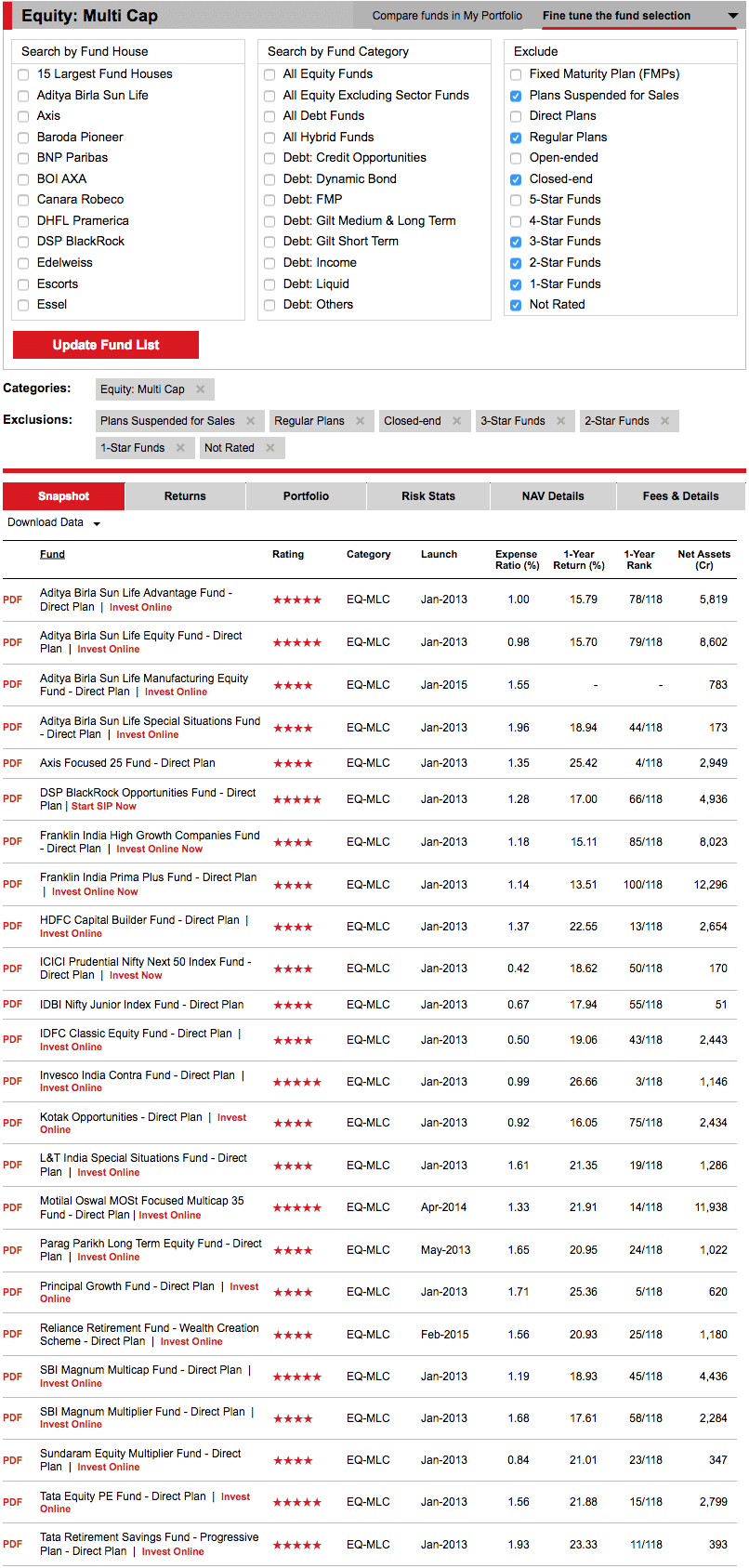749x1568 pixels.
Task: Remove the 2-Star Funds exclusion tag
Action: coord(664,421)
